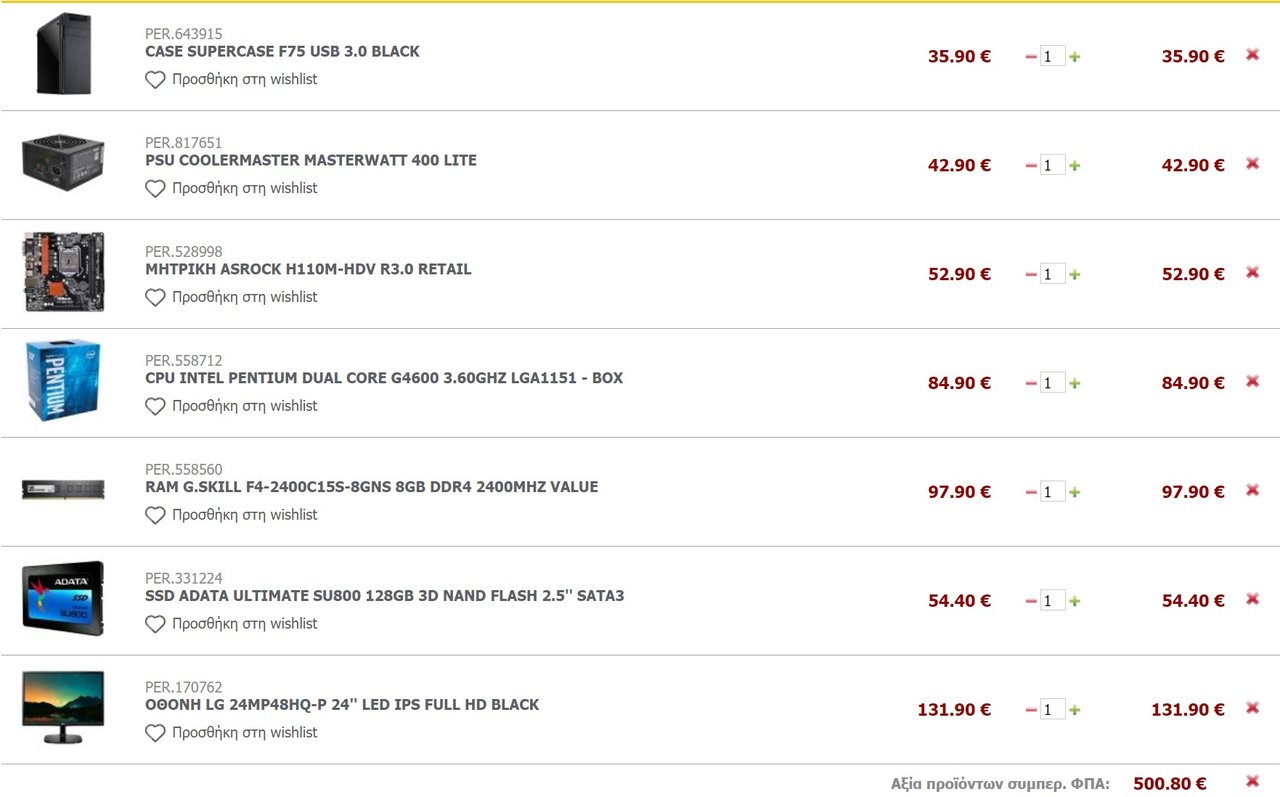Click the heart icon for G.SKILL RAM

tap(155, 516)
